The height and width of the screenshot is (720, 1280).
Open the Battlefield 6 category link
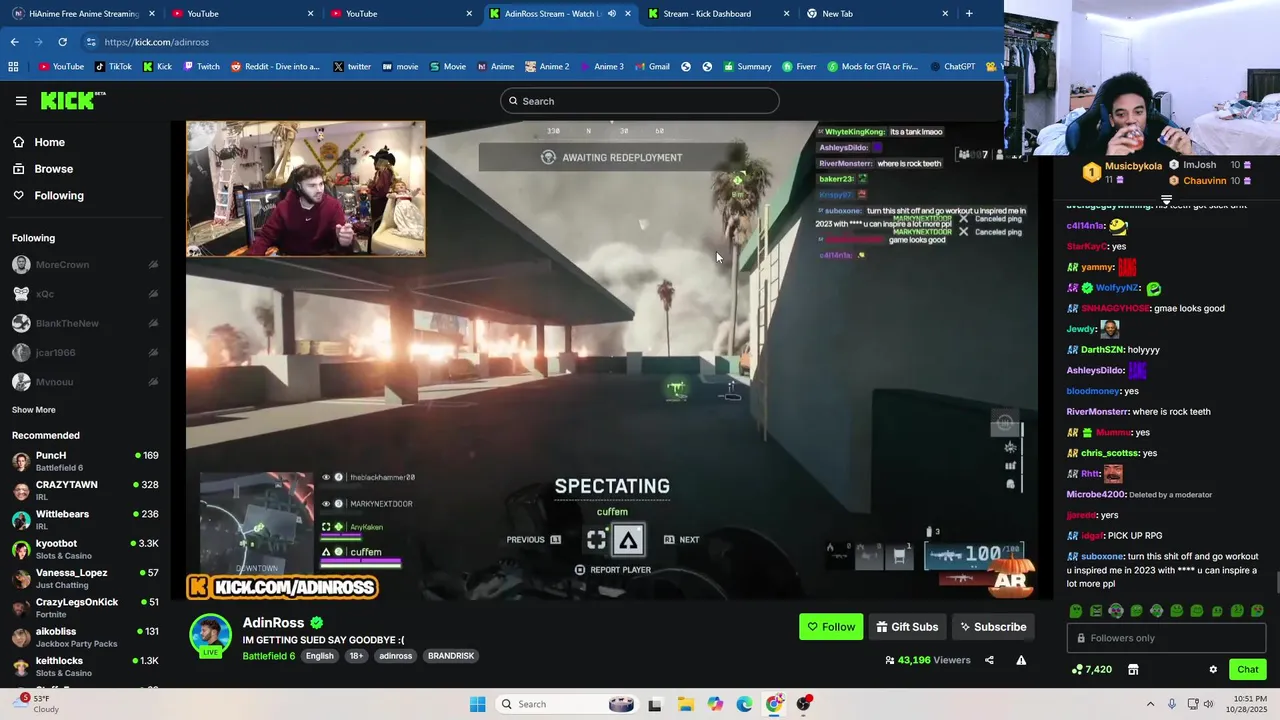click(268, 656)
